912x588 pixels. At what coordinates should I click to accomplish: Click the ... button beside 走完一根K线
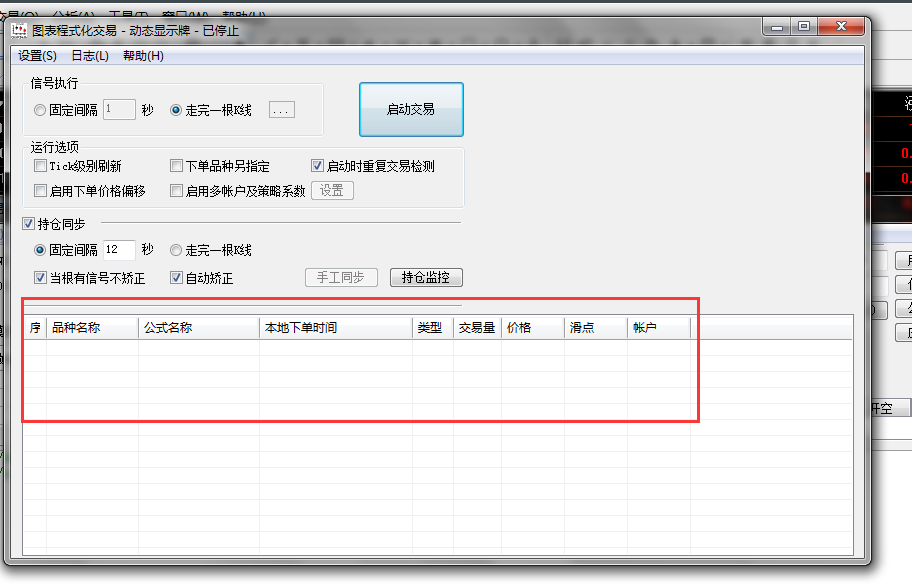click(282, 109)
